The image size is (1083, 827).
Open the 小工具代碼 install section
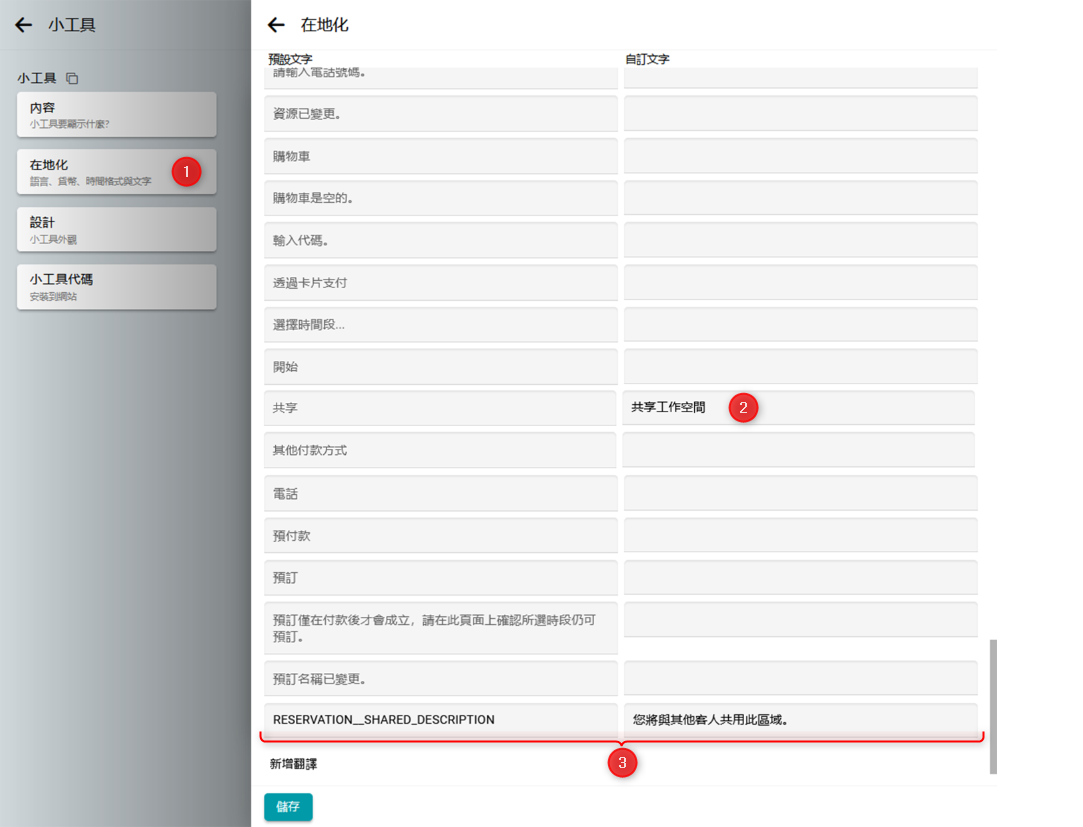[x=116, y=287]
